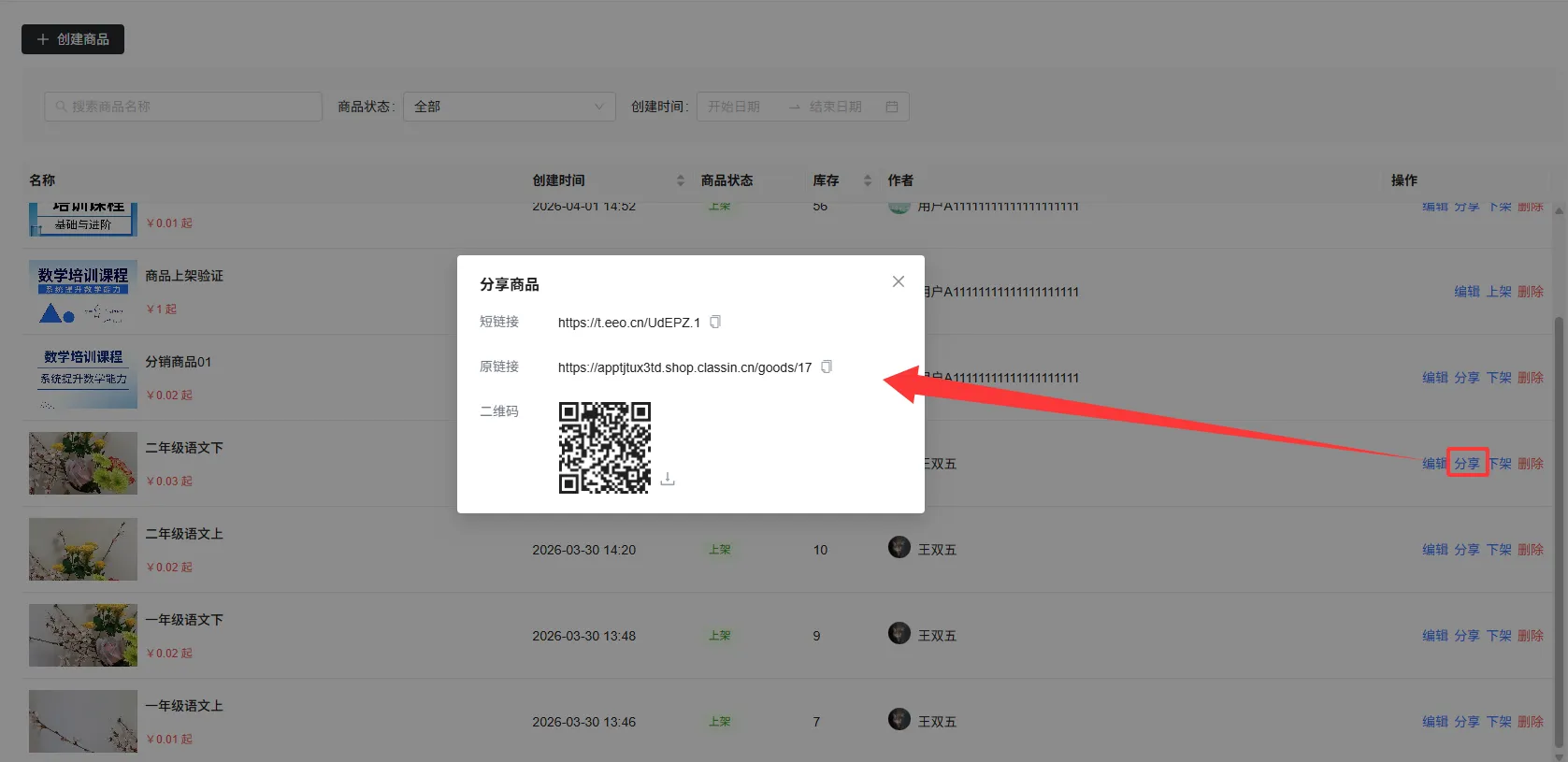Share the 分销商品01 product

pos(1467,378)
